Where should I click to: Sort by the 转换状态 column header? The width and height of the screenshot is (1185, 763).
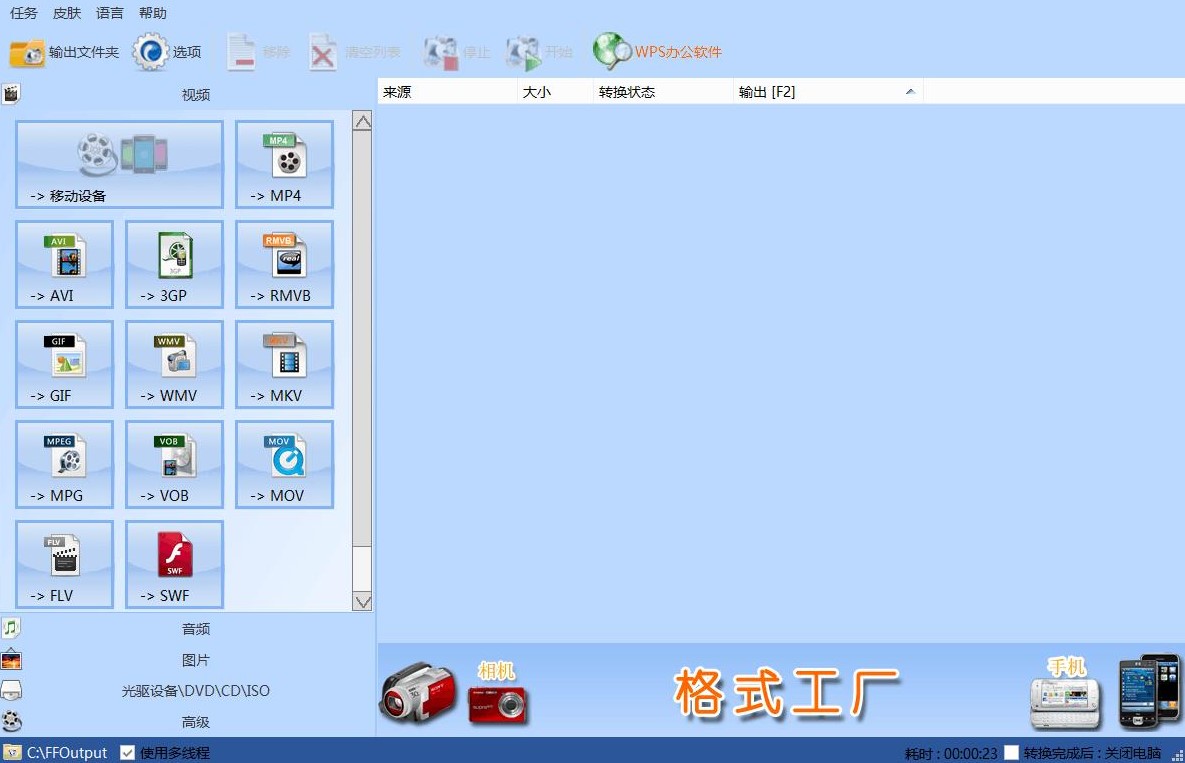(x=663, y=91)
